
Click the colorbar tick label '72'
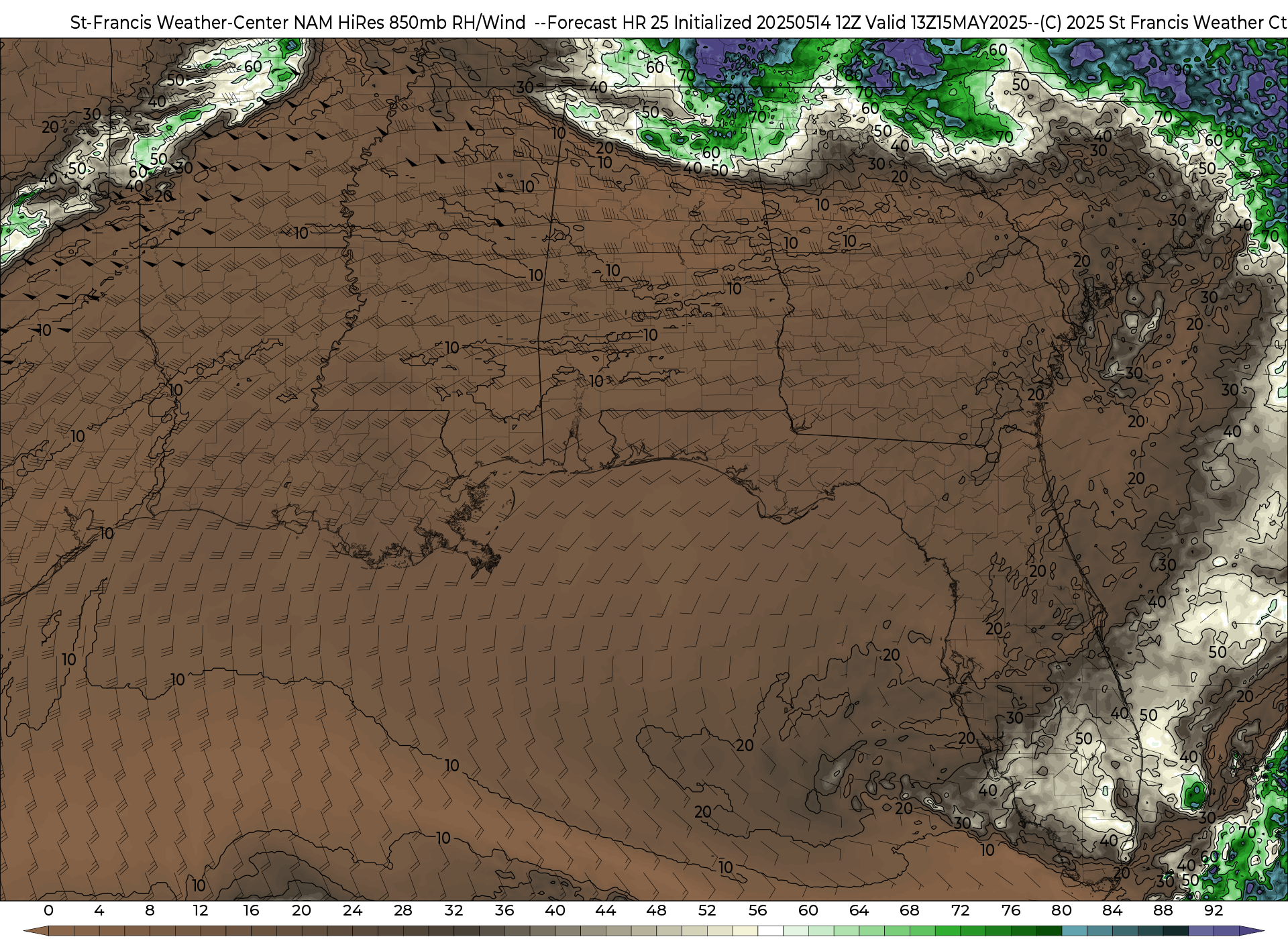pos(960,911)
